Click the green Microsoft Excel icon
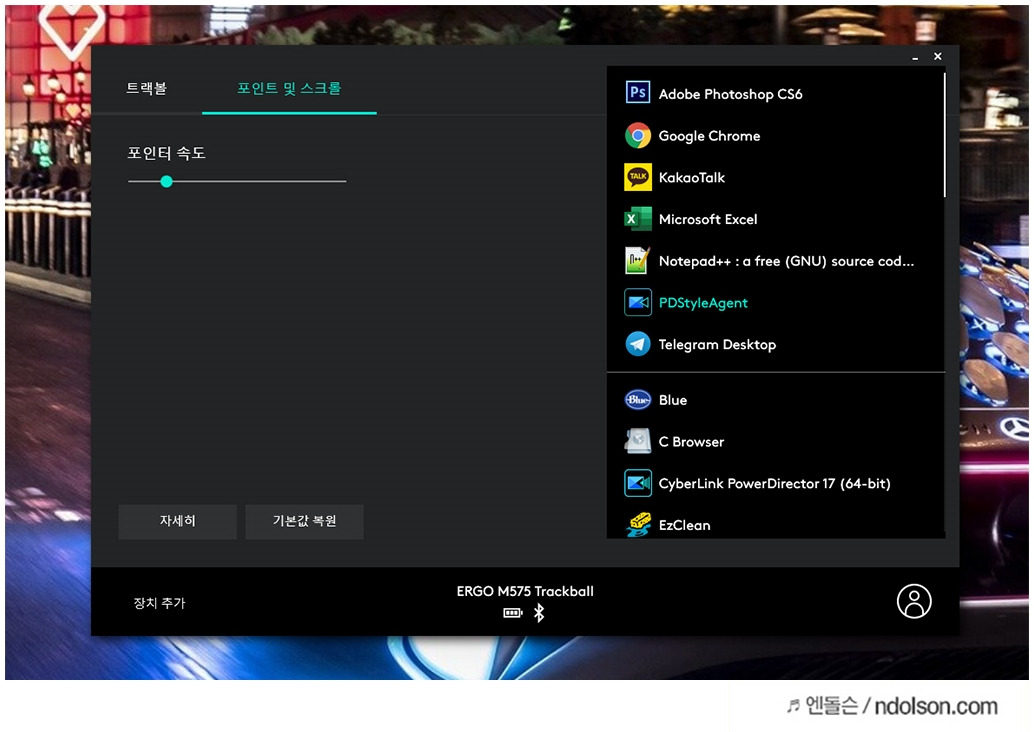This screenshot has width=1034, height=732. coord(638,219)
